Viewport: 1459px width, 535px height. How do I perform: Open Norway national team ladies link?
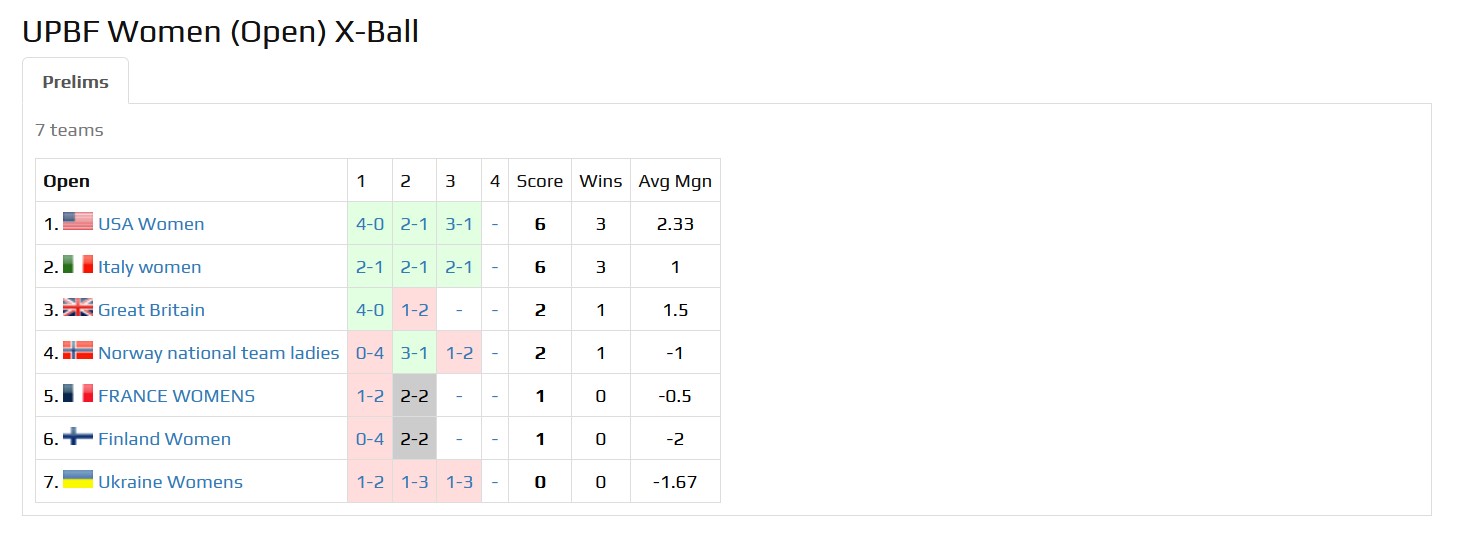[x=219, y=353]
